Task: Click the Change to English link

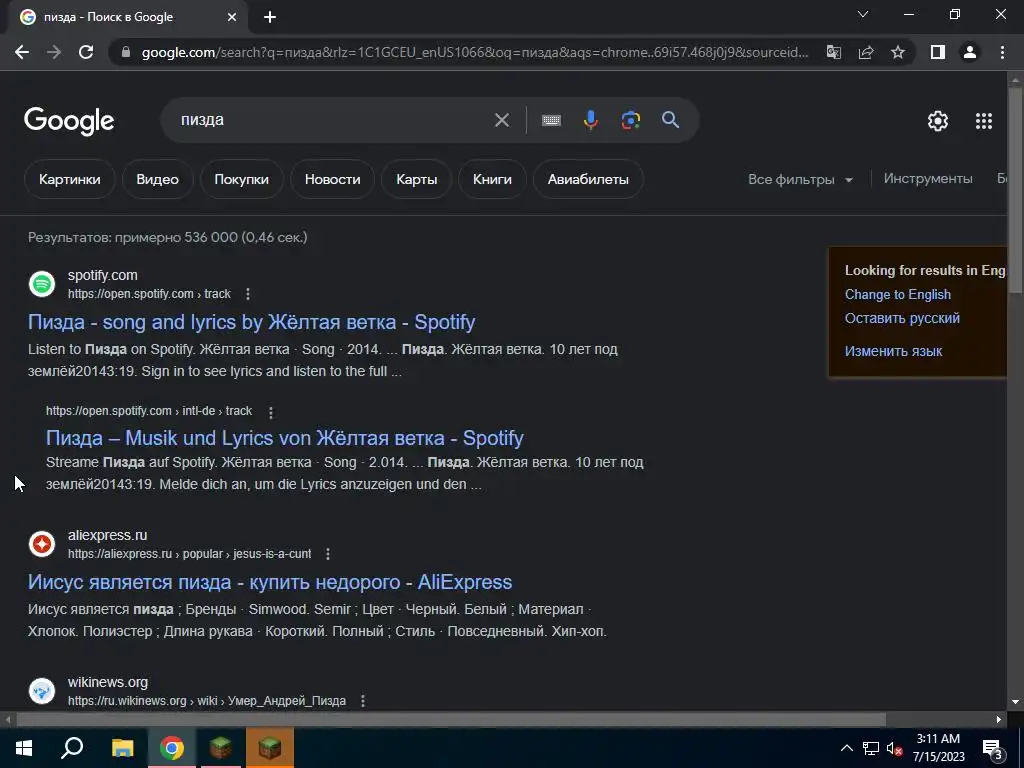Action: (898, 295)
